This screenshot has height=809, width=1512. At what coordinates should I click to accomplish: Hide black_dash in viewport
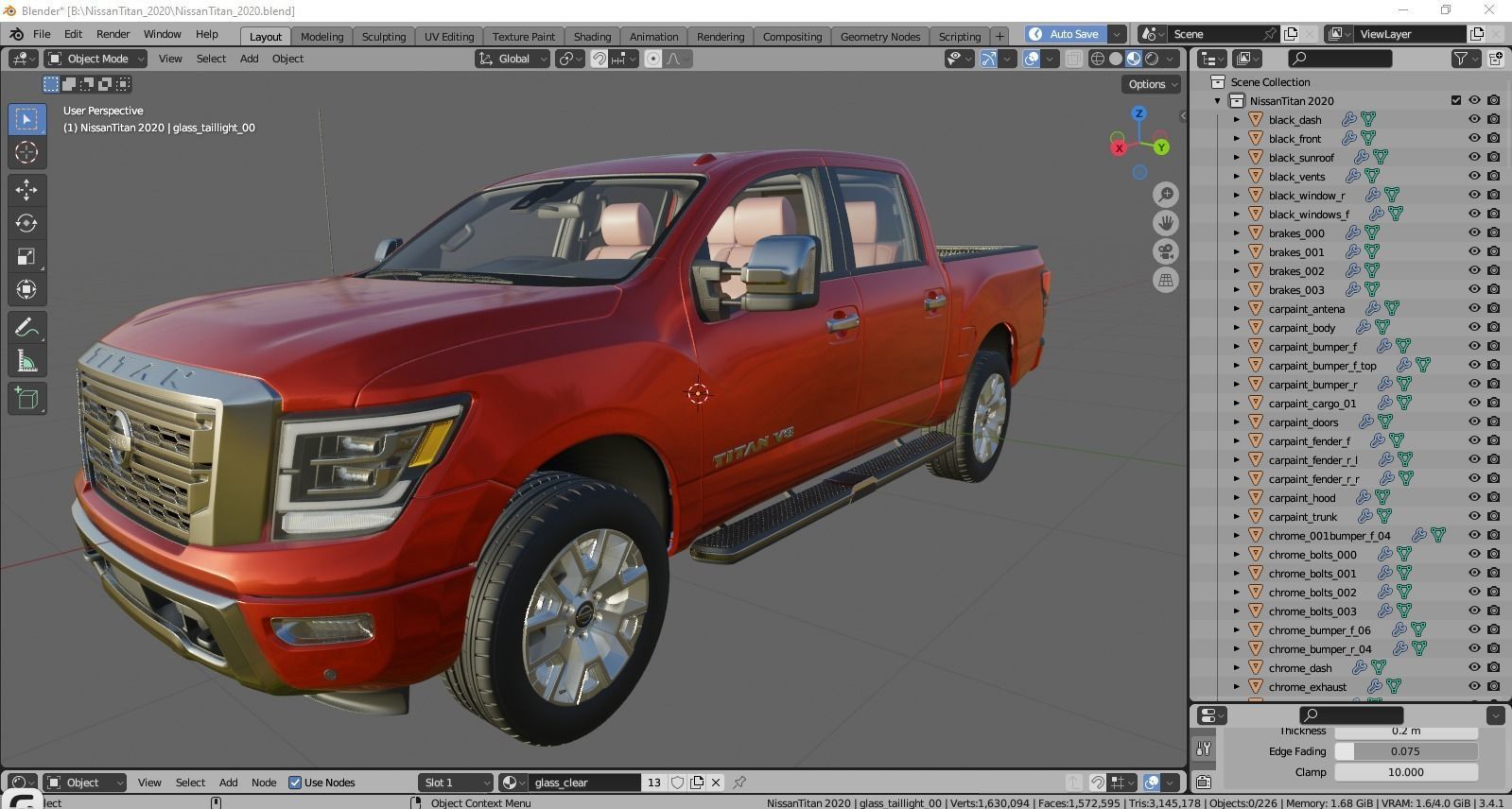1474,119
